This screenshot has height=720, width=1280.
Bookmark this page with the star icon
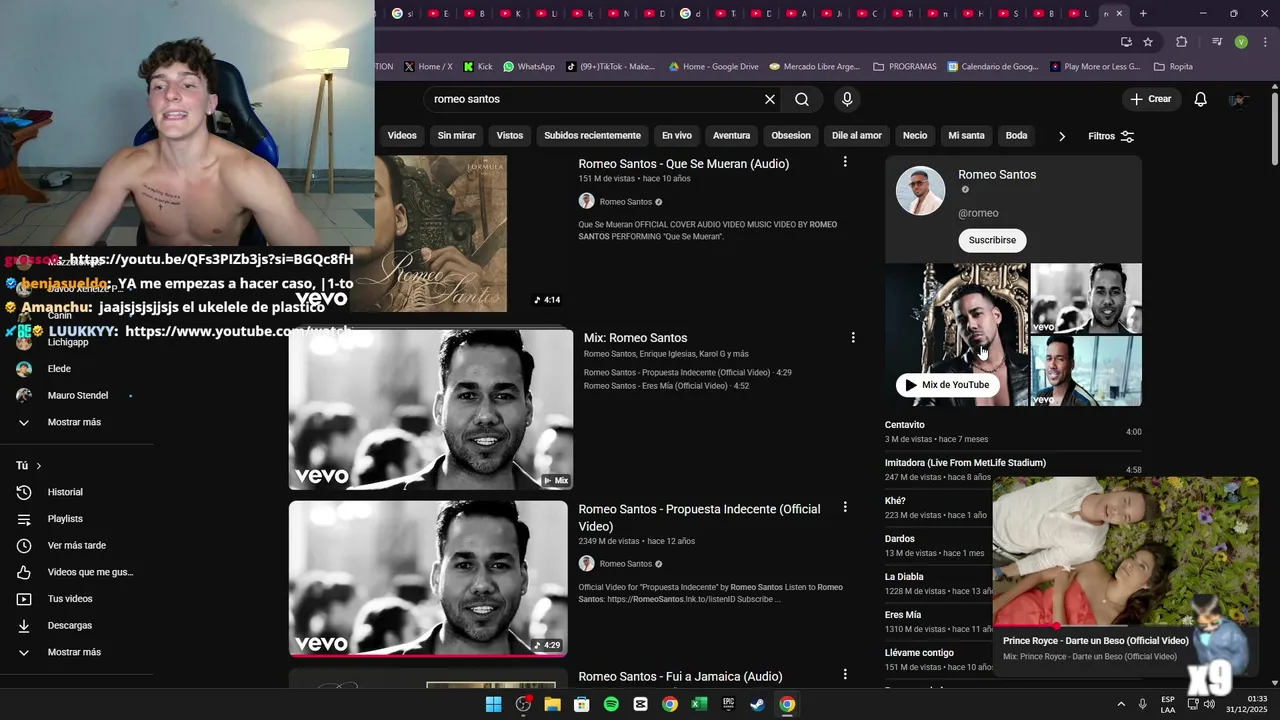click(x=1148, y=42)
